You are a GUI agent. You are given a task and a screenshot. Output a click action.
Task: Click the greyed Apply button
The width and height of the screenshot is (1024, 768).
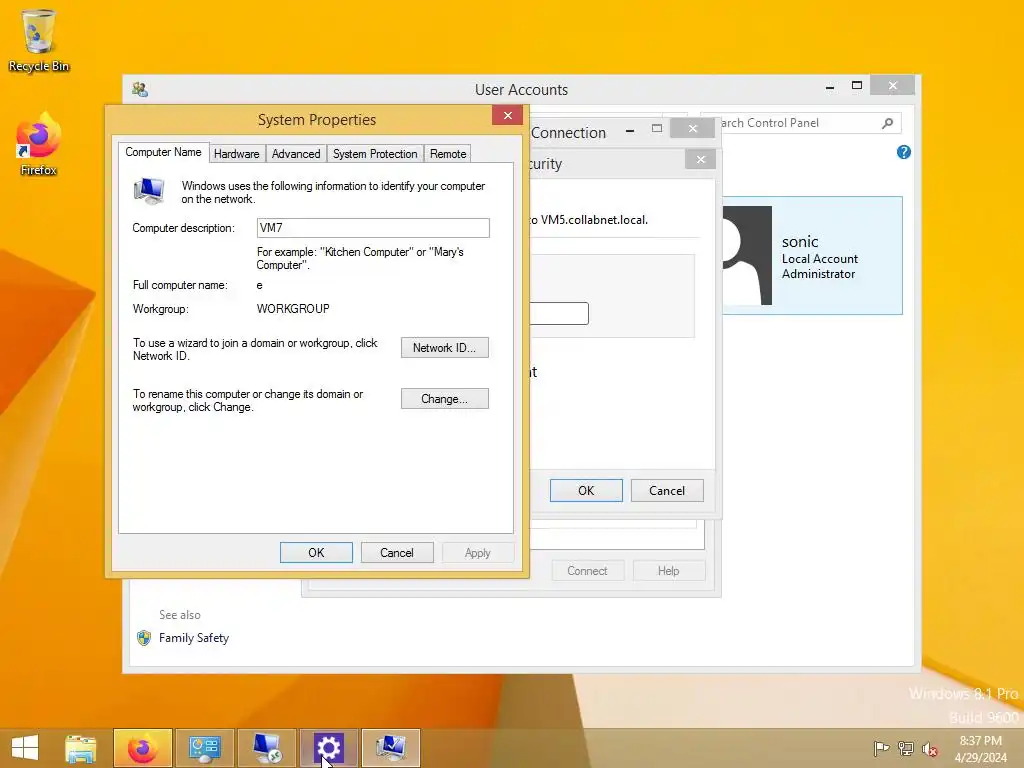pyautogui.click(x=477, y=552)
